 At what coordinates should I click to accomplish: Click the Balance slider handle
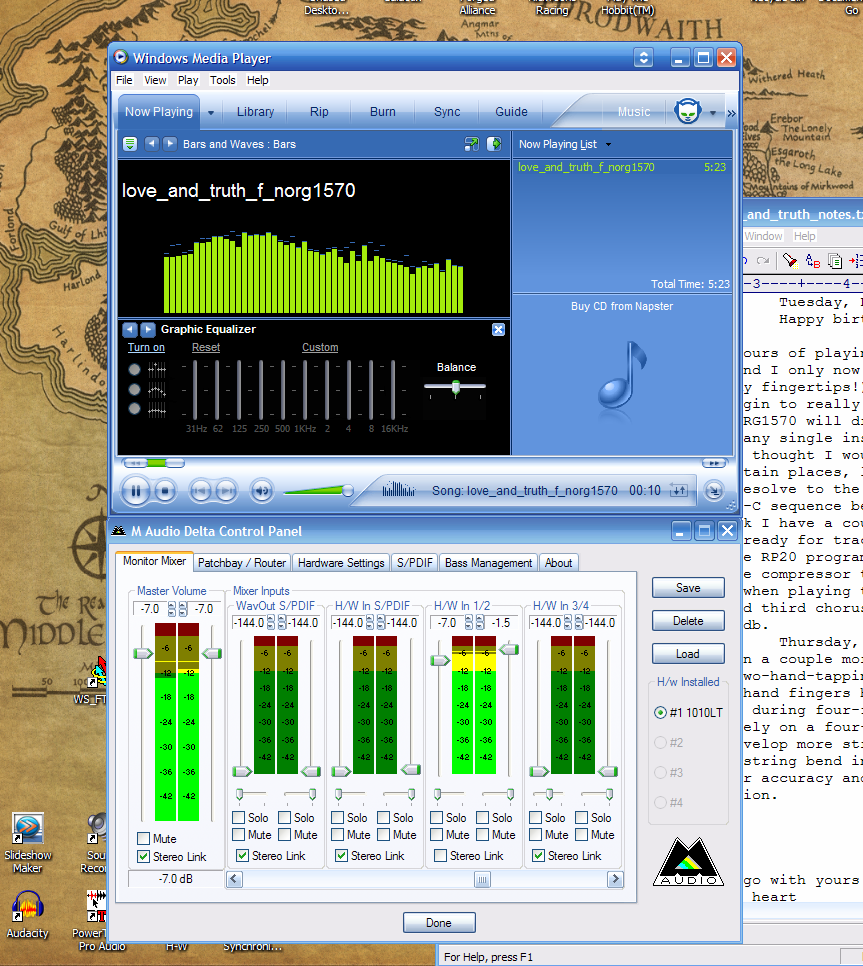point(456,387)
